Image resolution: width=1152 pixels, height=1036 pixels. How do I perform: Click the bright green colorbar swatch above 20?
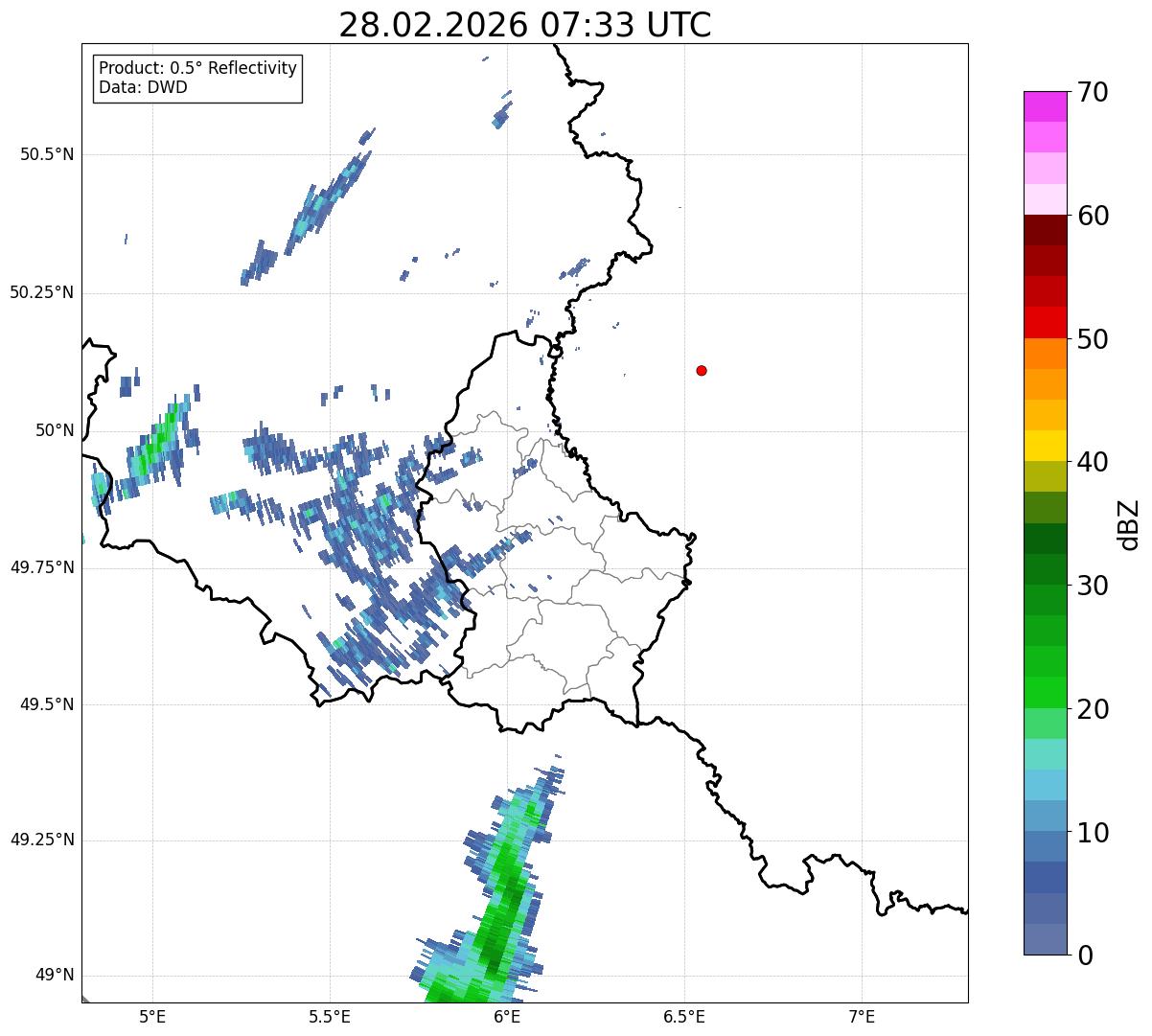click(1045, 692)
